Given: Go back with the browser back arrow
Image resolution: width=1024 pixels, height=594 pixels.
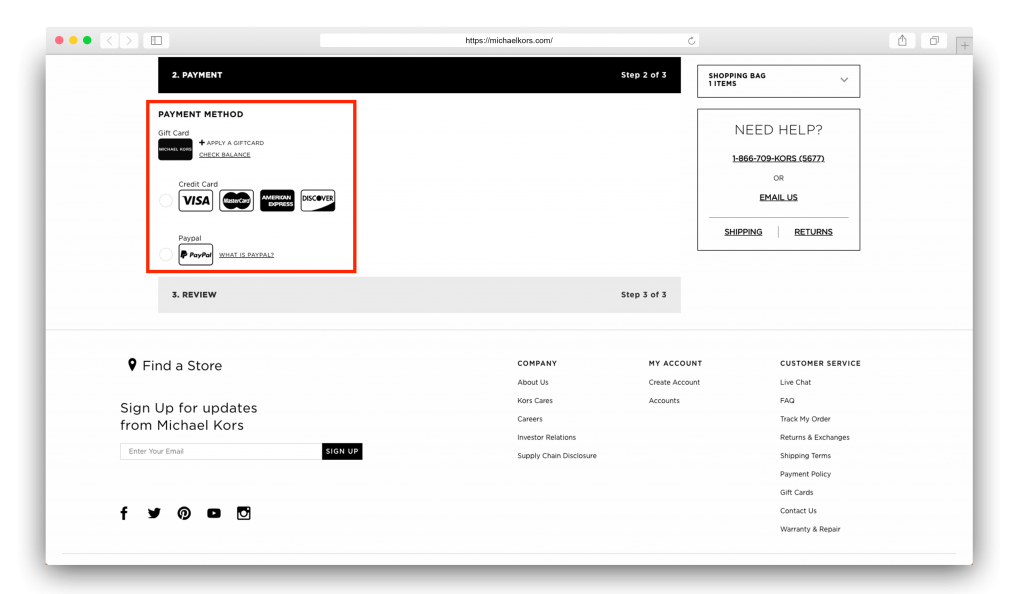Looking at the screenshot, I should (x=110, y=40).
